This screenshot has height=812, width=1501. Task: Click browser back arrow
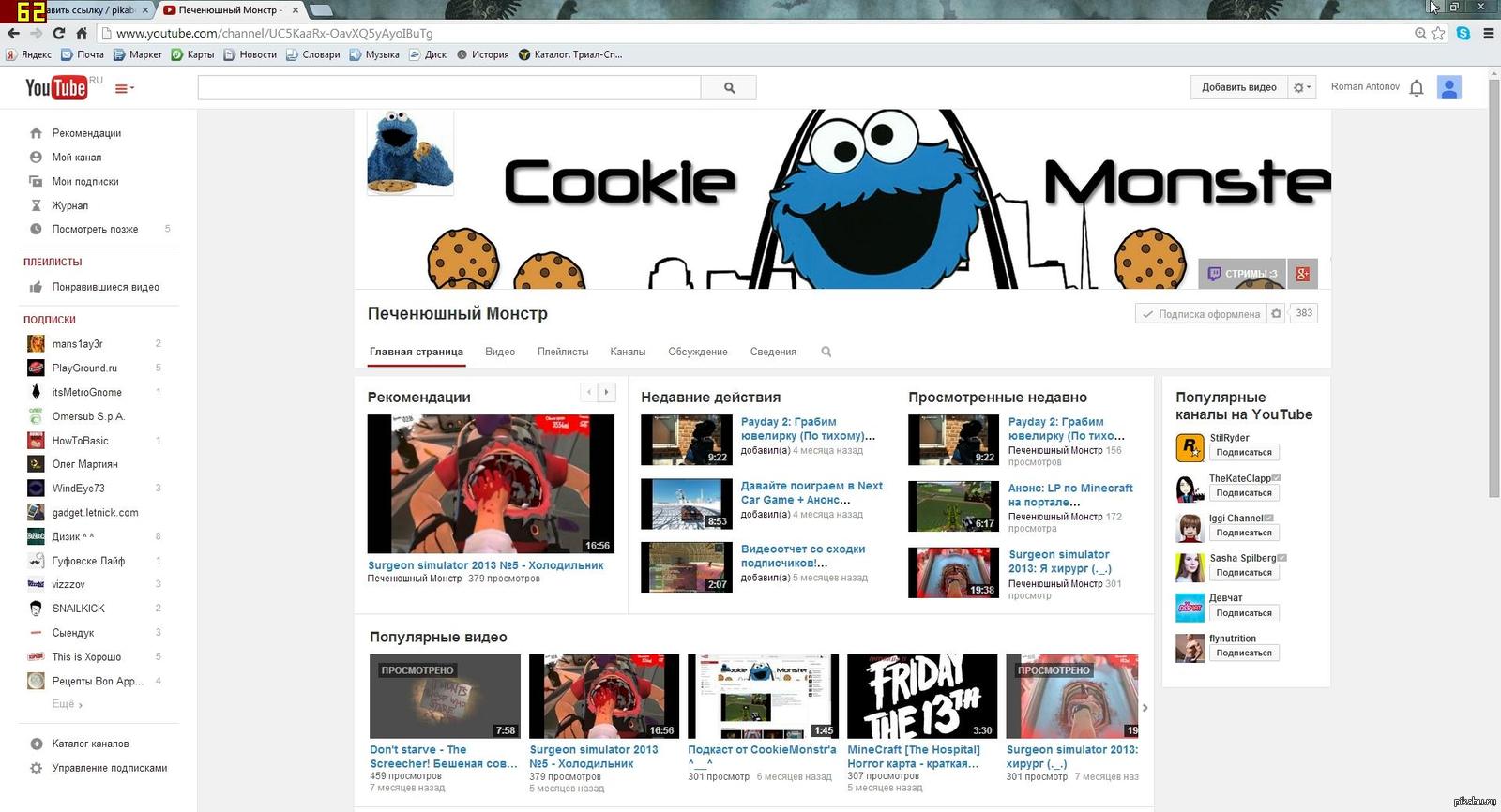pos(13,33)
